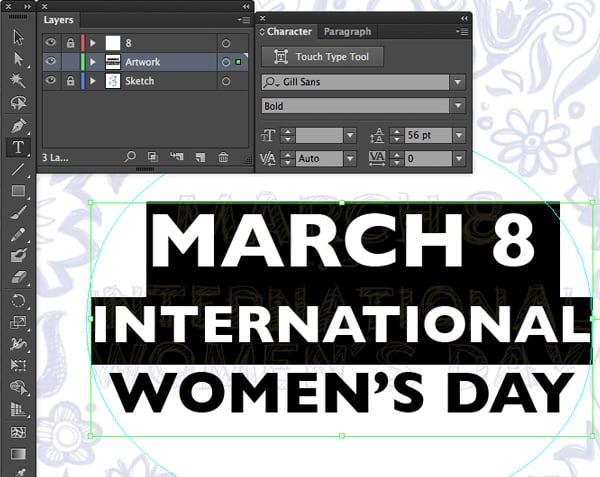Select the Direct Selection tool

(18, 59)
